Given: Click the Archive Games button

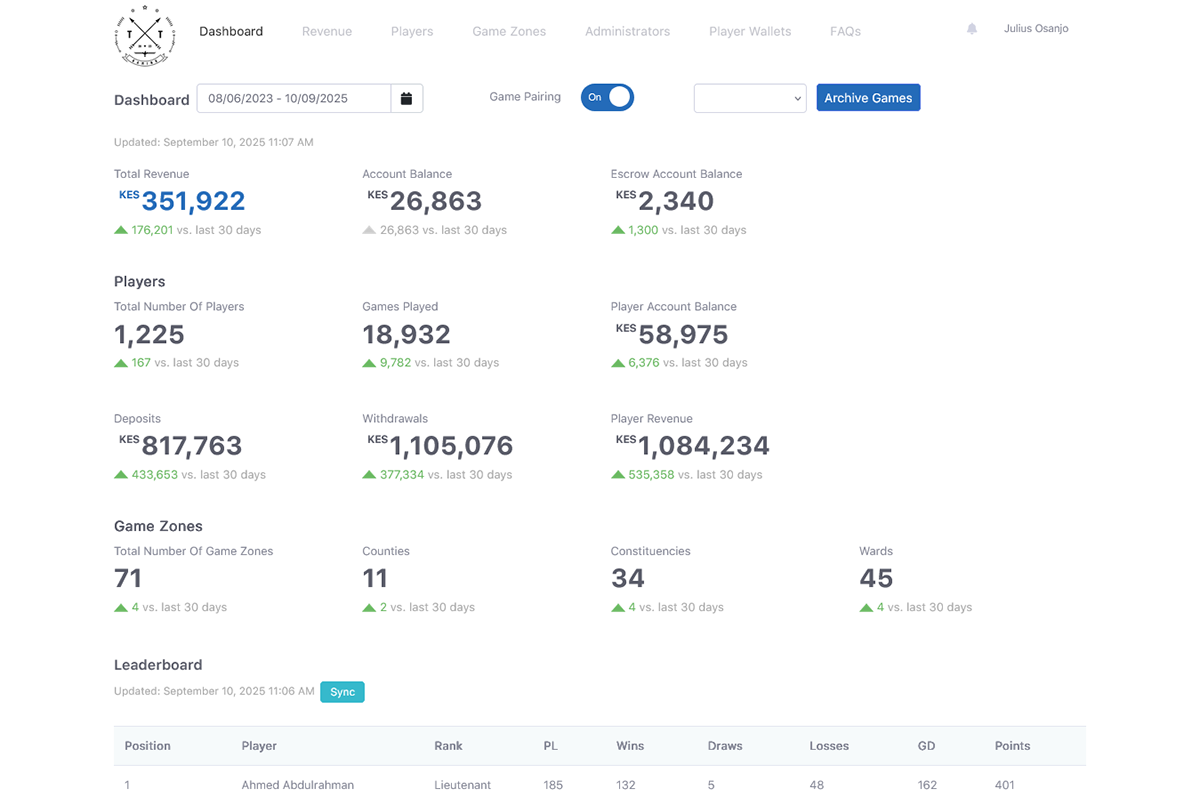Looking at the screenshot, I should [868, 97].
